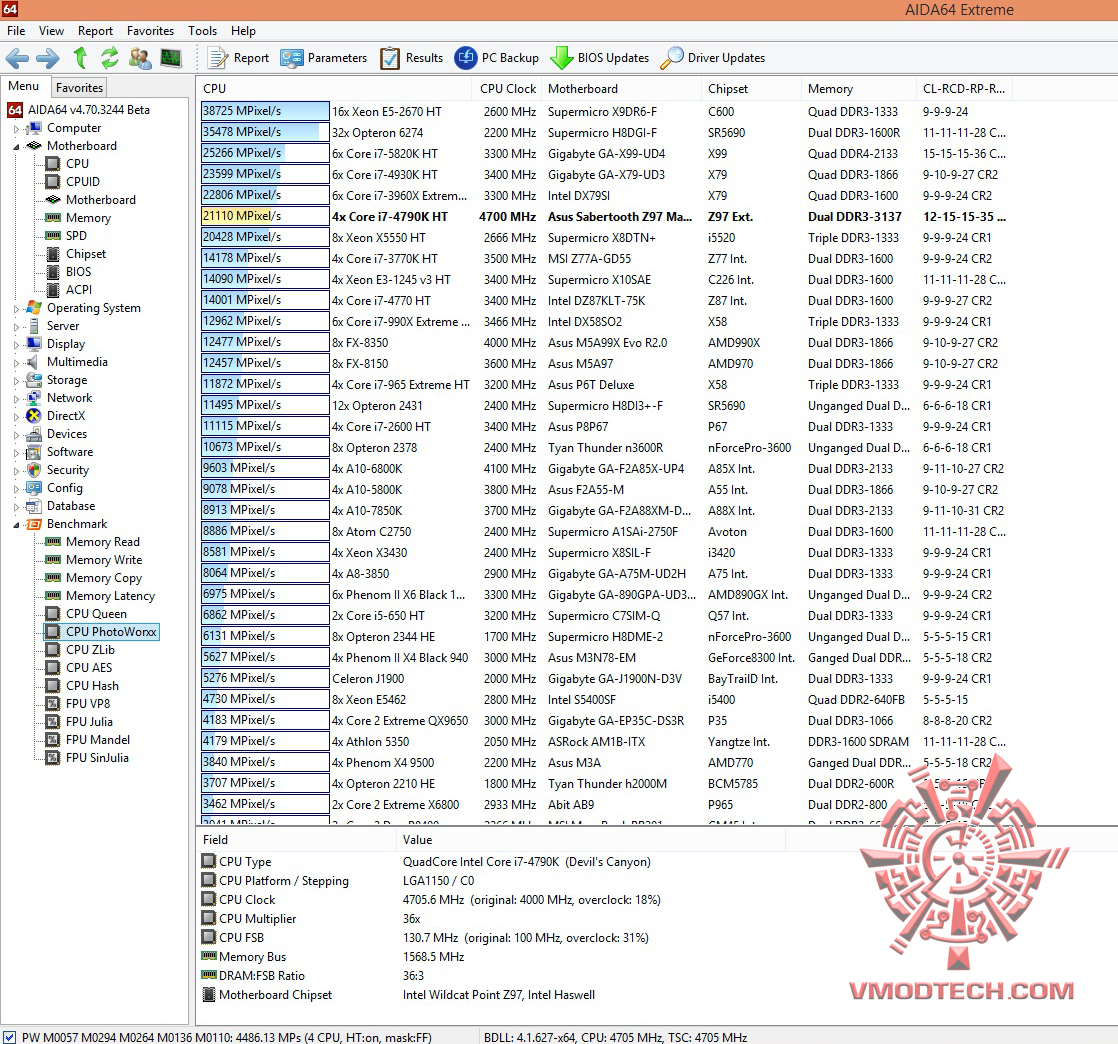Screen dimensions: 1118x1044
Task: Expand the Server tree node
Action: (x=16, y=327)
